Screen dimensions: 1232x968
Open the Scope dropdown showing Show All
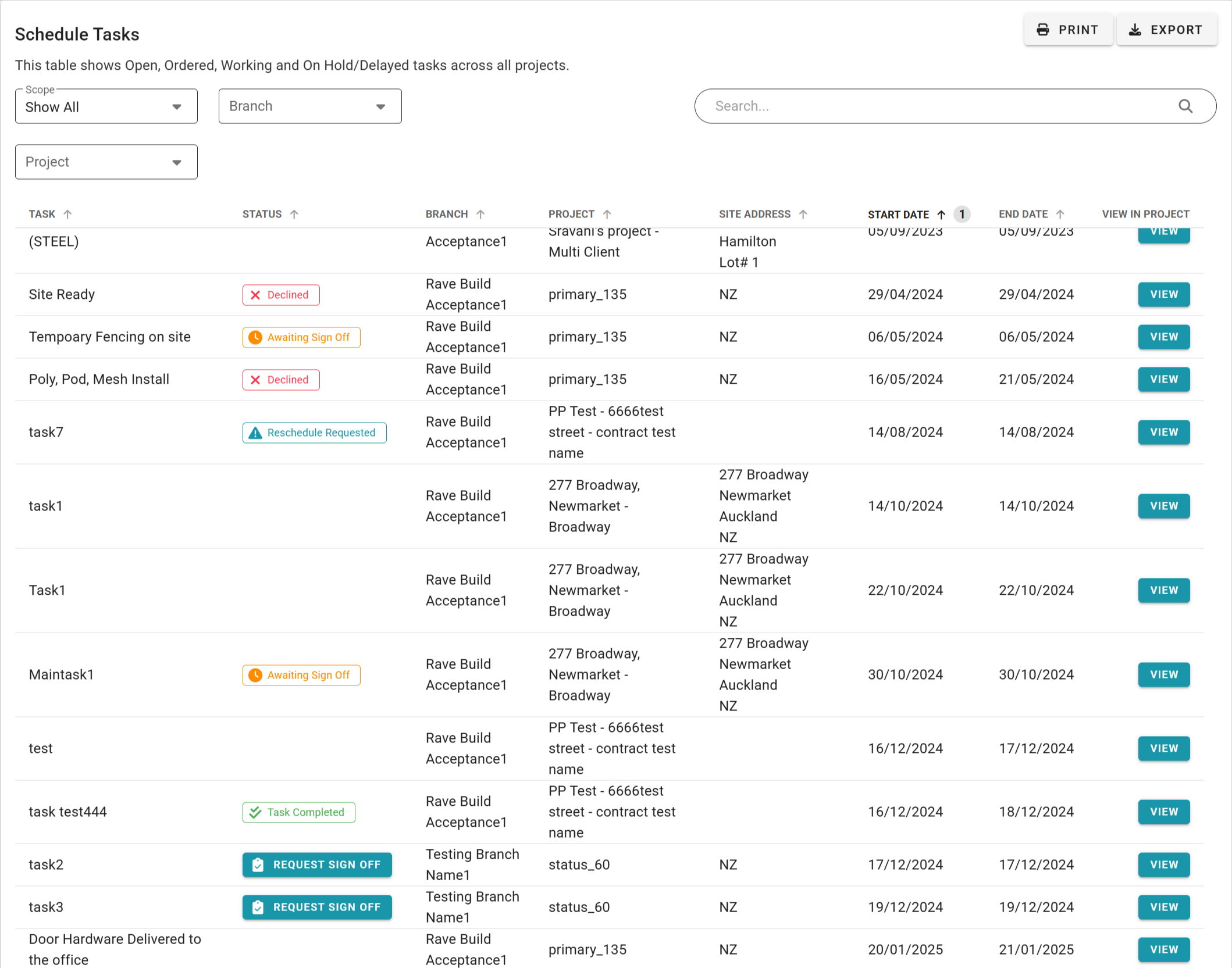tap(106, 106)
